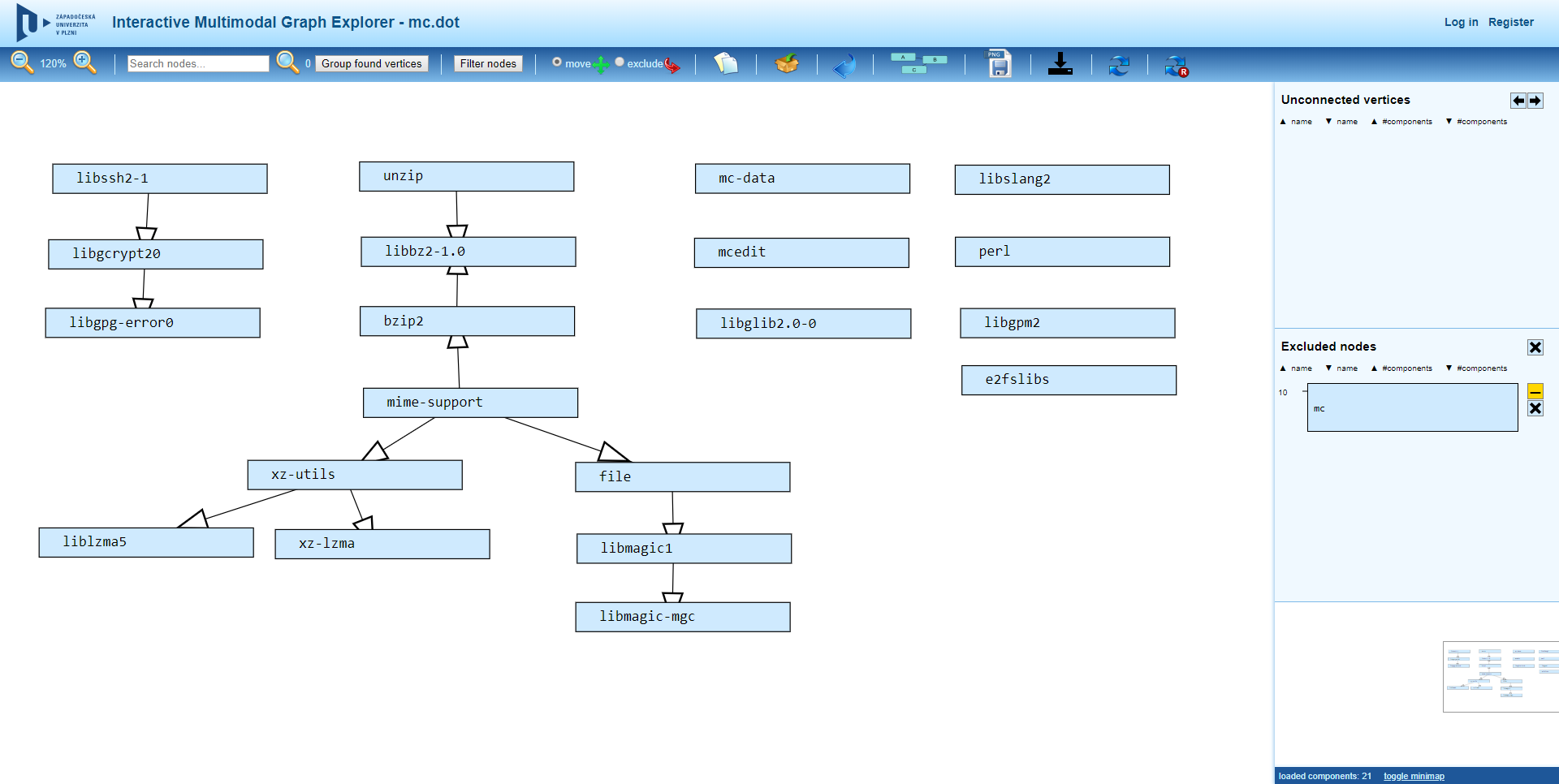The width and height of the screenshot is (1559, 784).
Task: Click X icon beside Excluded nodes heading
Action: click(x=1535, y=347)
